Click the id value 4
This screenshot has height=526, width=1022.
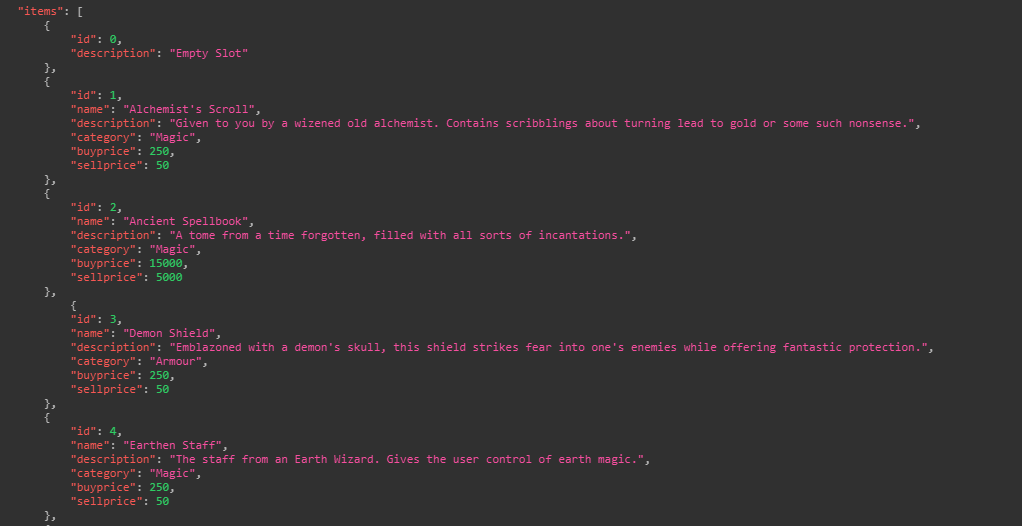[x=113, y=431]
